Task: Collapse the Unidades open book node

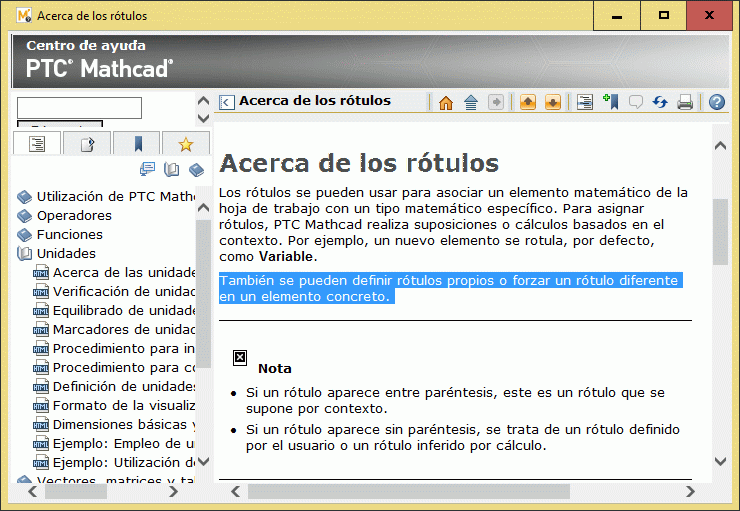Action: [x=24, y=254]
